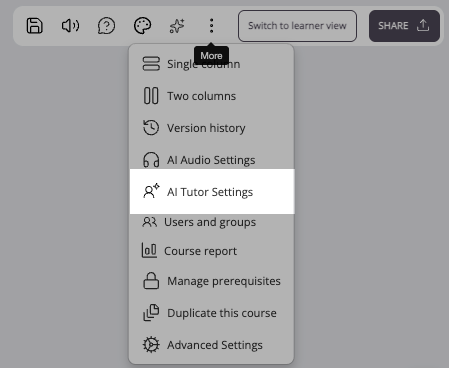The width and height of the screenshot is (449, 368).
Task: Choose Manage prerequisites from menu
Action: pos(212,281)
